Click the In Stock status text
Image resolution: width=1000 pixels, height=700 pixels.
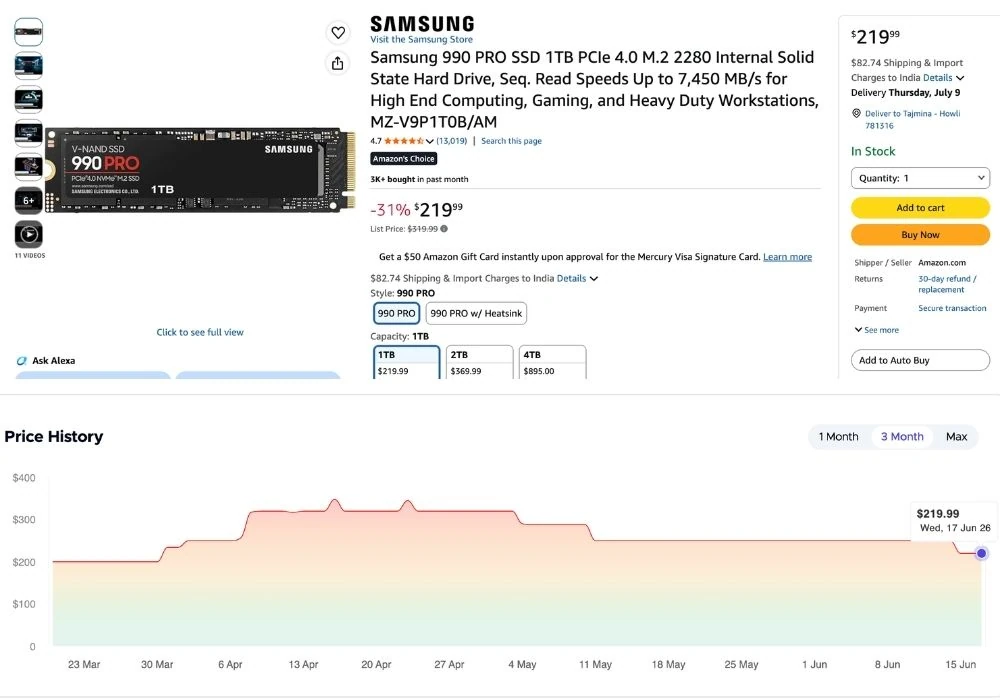pos(873,151)
